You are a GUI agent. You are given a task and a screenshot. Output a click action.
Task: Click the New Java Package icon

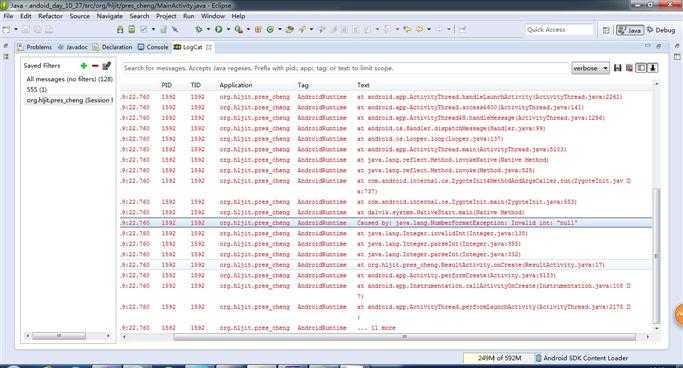tap(258, 29)
